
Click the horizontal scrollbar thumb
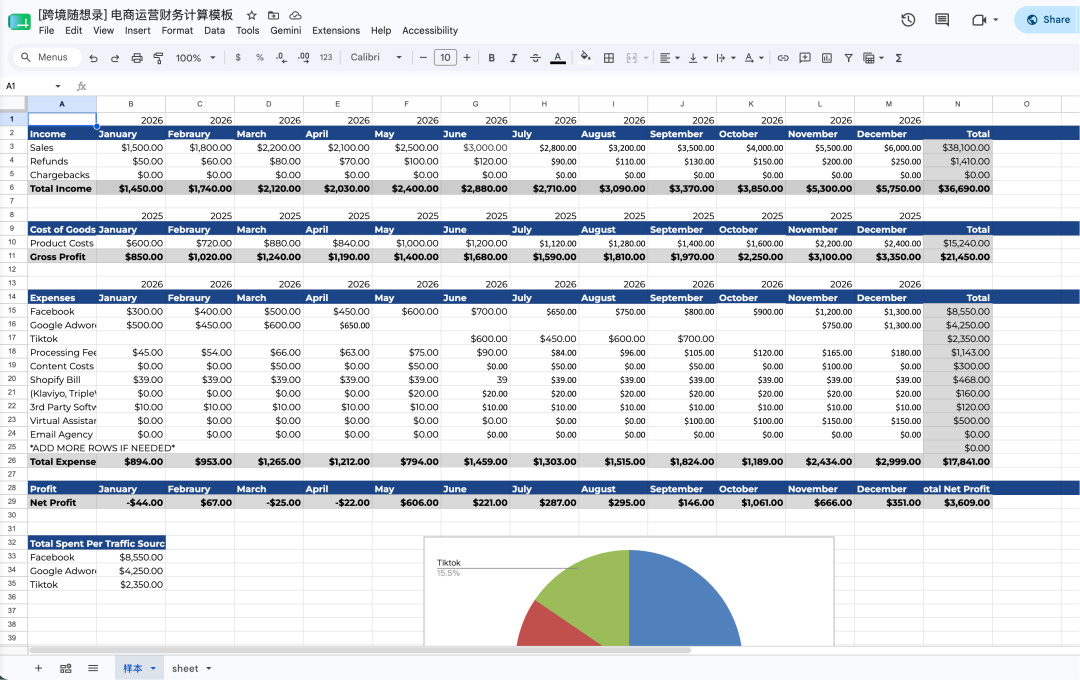360,650
